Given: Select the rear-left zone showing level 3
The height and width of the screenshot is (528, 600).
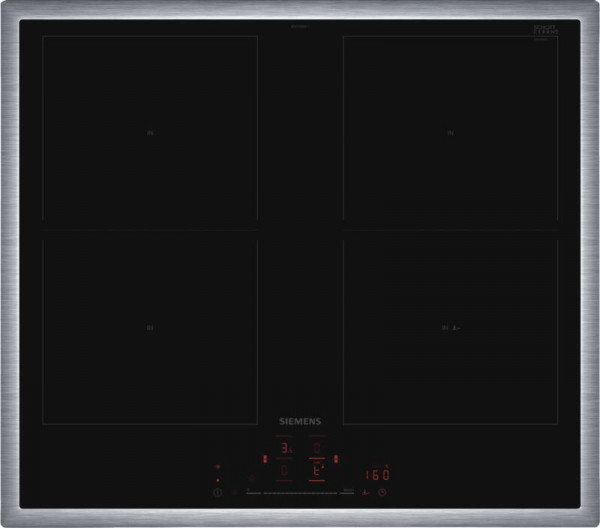Looking at the screenshot, I should 286,450.
